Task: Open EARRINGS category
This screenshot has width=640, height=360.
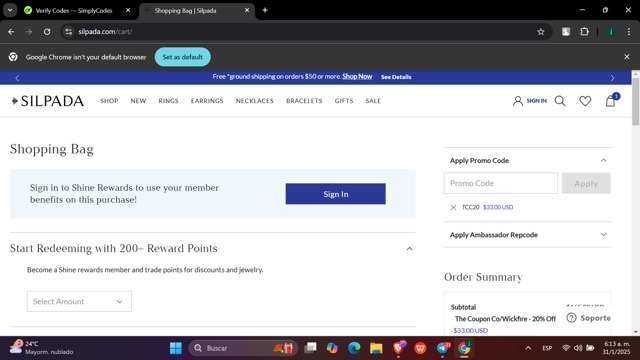Action: point(207,101)
